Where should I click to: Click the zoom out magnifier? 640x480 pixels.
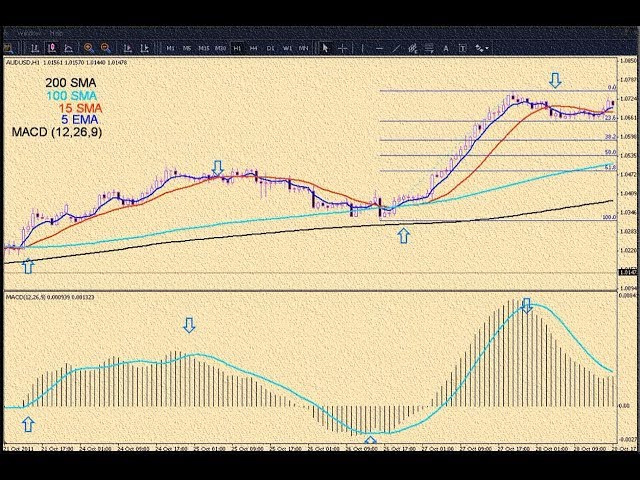point(104,47)
